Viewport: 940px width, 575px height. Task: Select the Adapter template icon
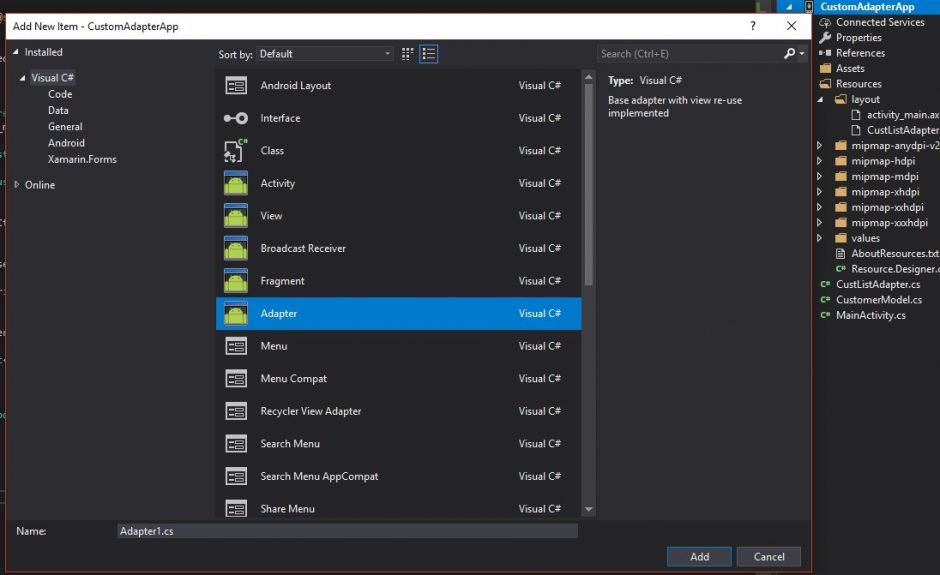(236, 314)
